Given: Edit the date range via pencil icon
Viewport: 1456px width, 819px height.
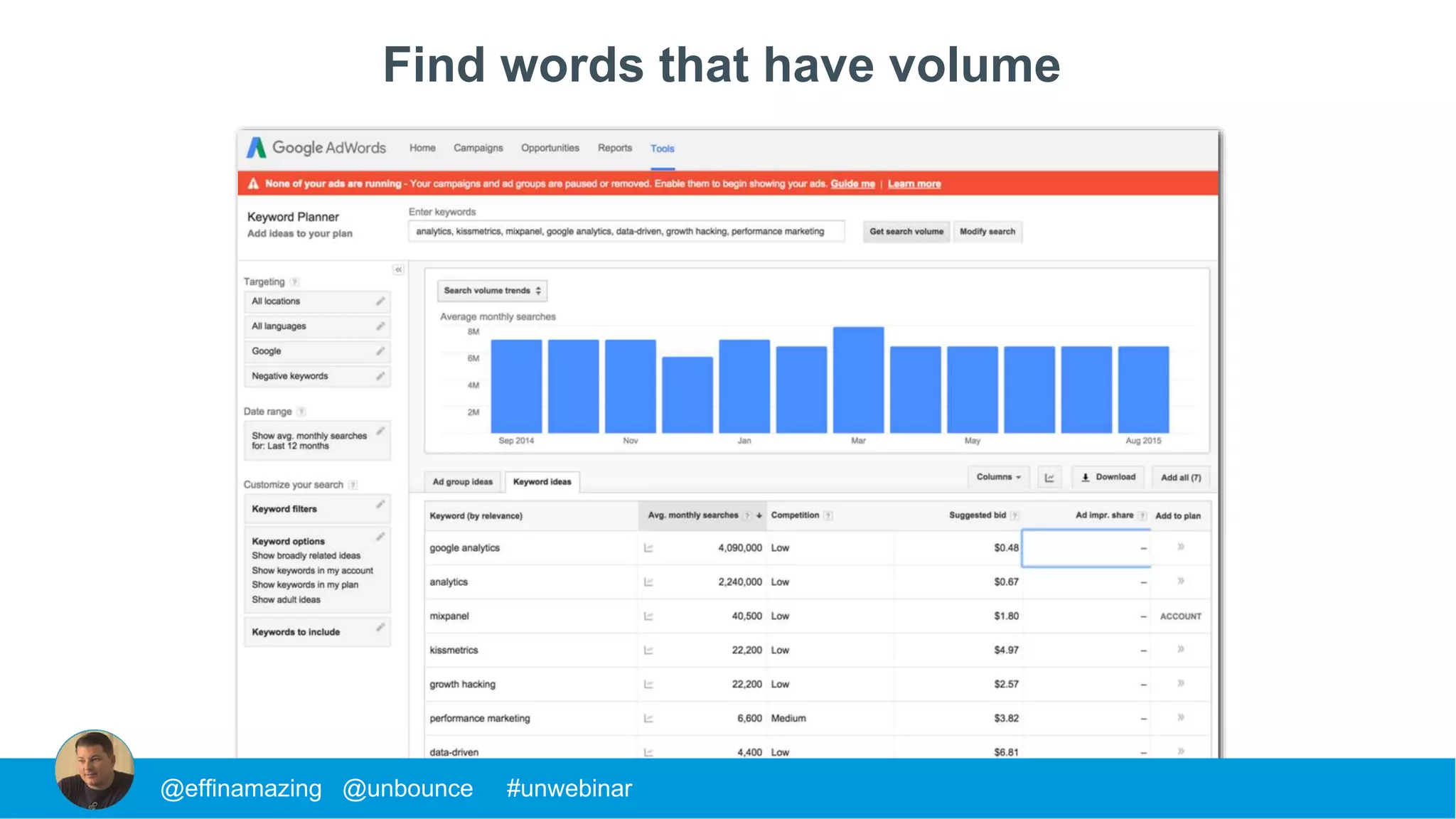Looking at the screenshot, I should click(380, 431).
